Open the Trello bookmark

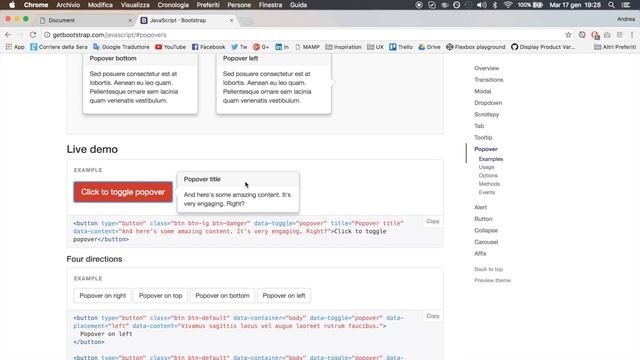(401, 47)
